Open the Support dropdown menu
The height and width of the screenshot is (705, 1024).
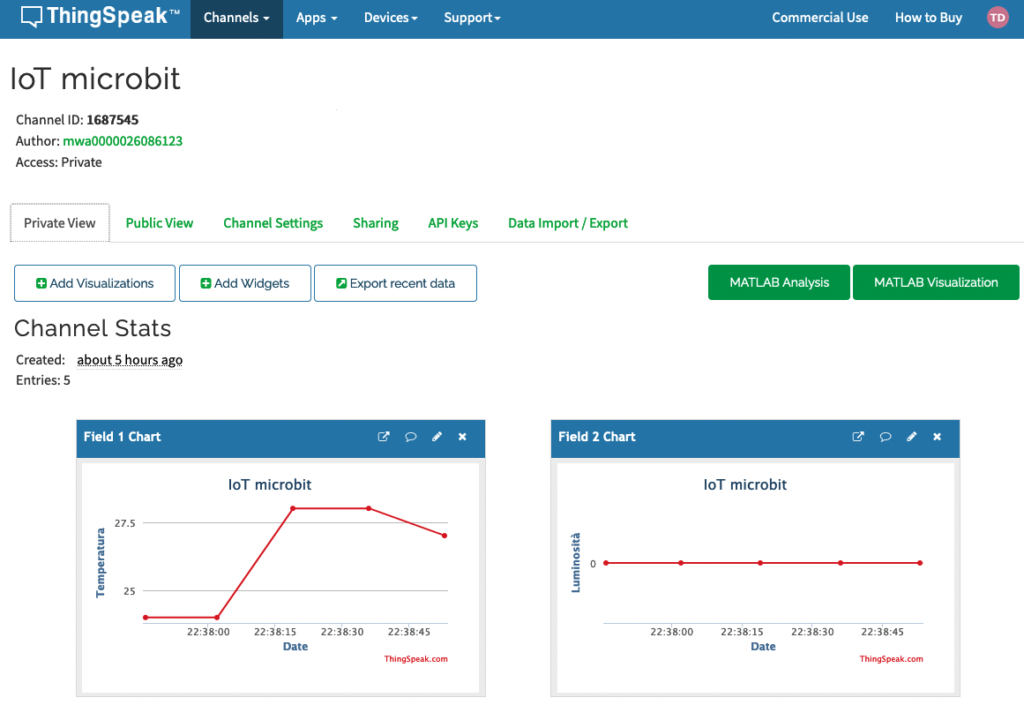(472, 18)
